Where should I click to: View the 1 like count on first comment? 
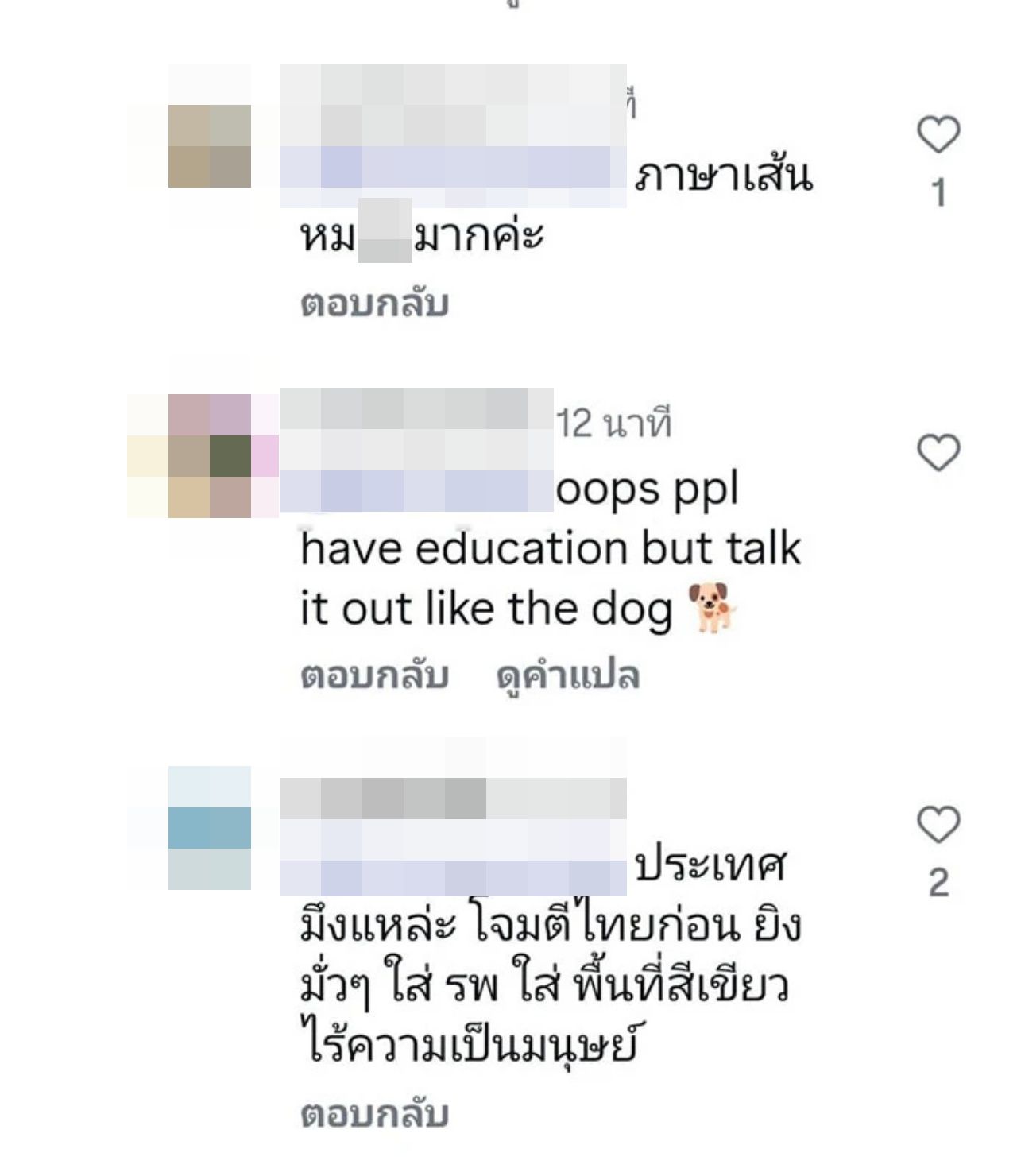pos(939,193)
